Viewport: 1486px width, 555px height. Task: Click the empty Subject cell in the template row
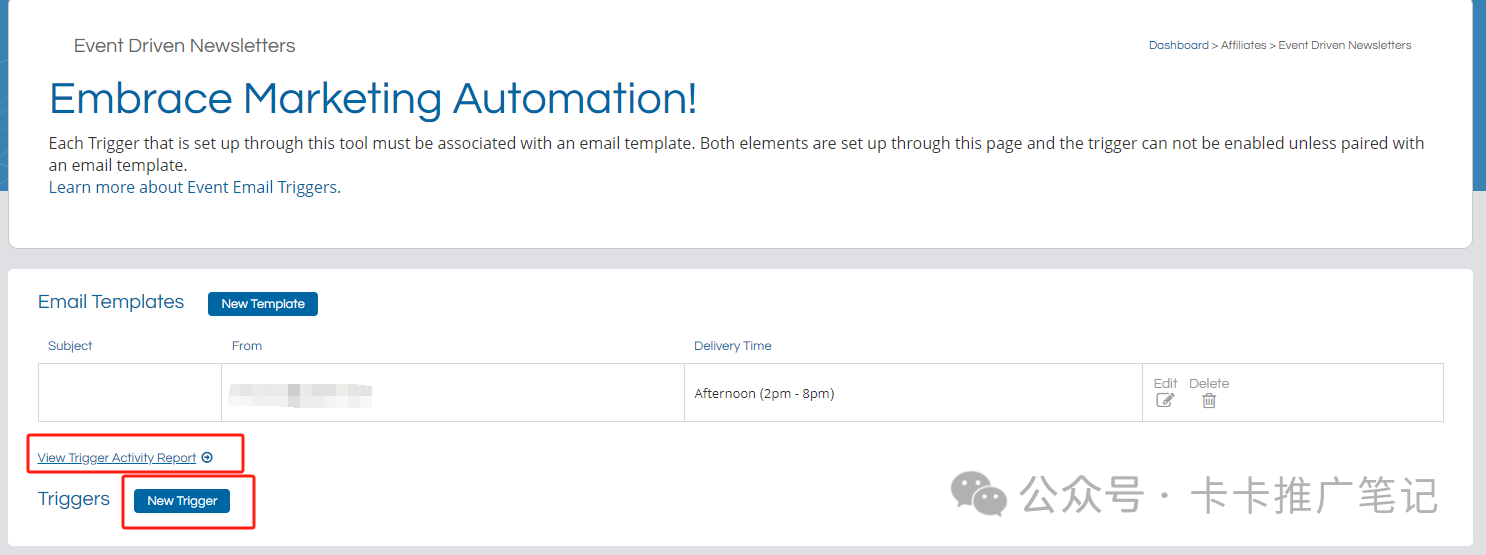click(130, 393)
